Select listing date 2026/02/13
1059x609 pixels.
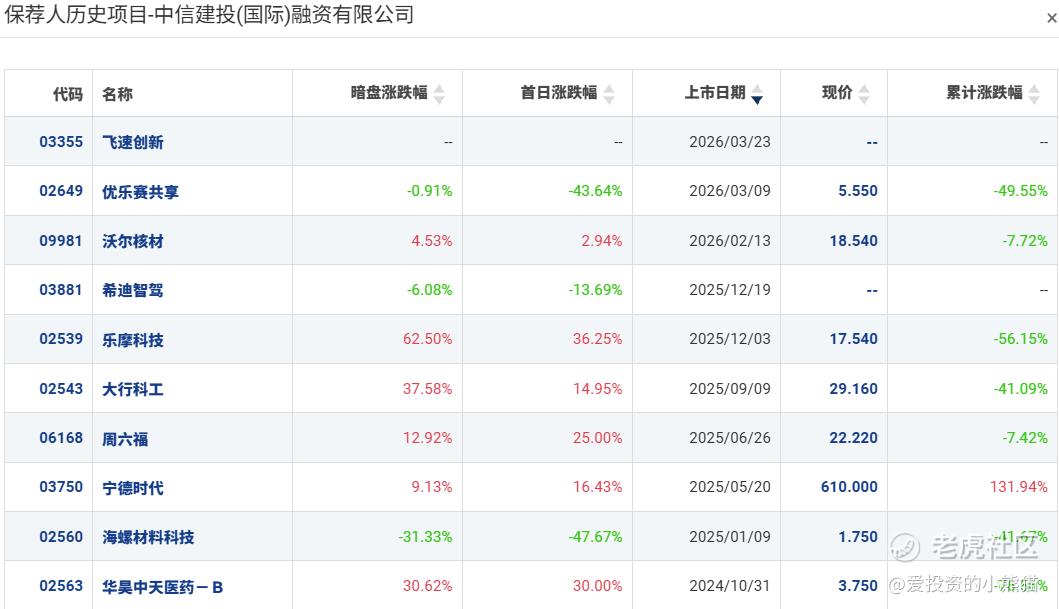coord(729,241)
